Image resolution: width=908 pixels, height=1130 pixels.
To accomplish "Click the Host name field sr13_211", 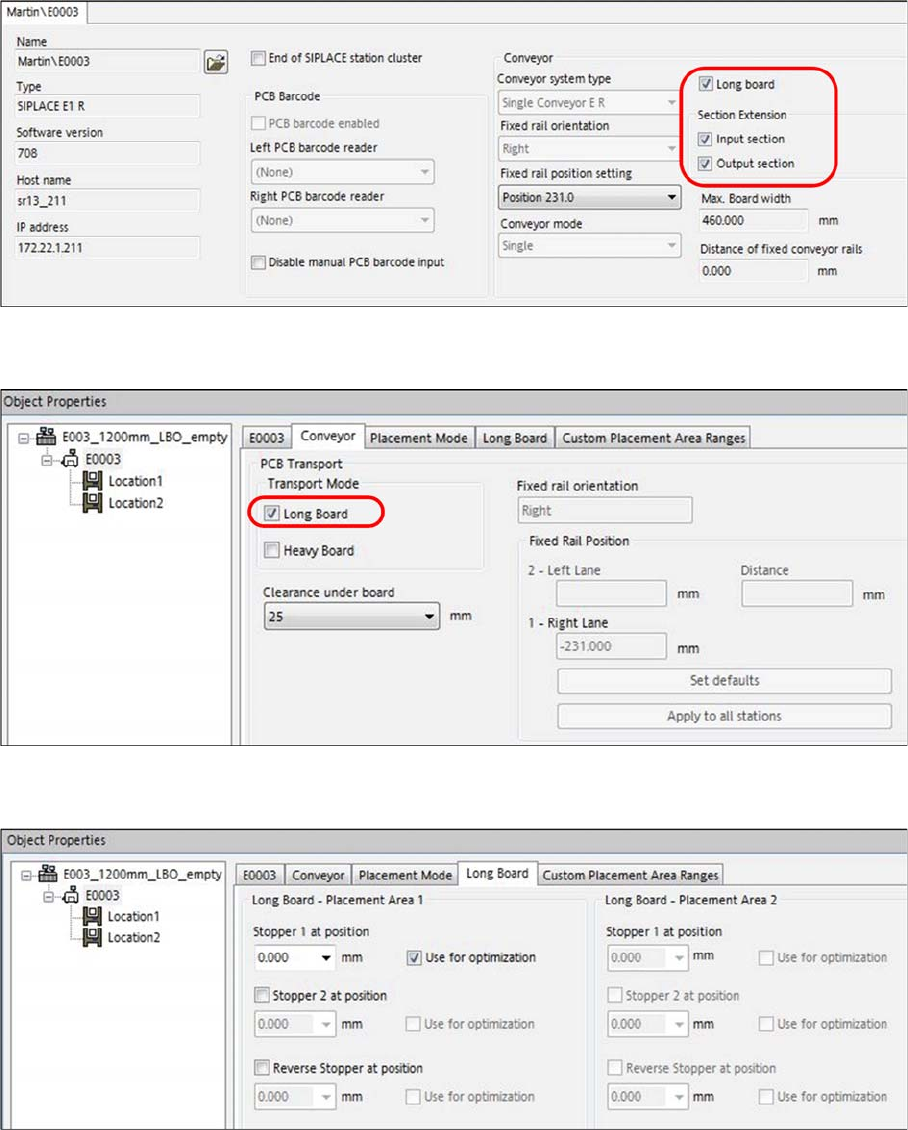I will click(107, 200).
